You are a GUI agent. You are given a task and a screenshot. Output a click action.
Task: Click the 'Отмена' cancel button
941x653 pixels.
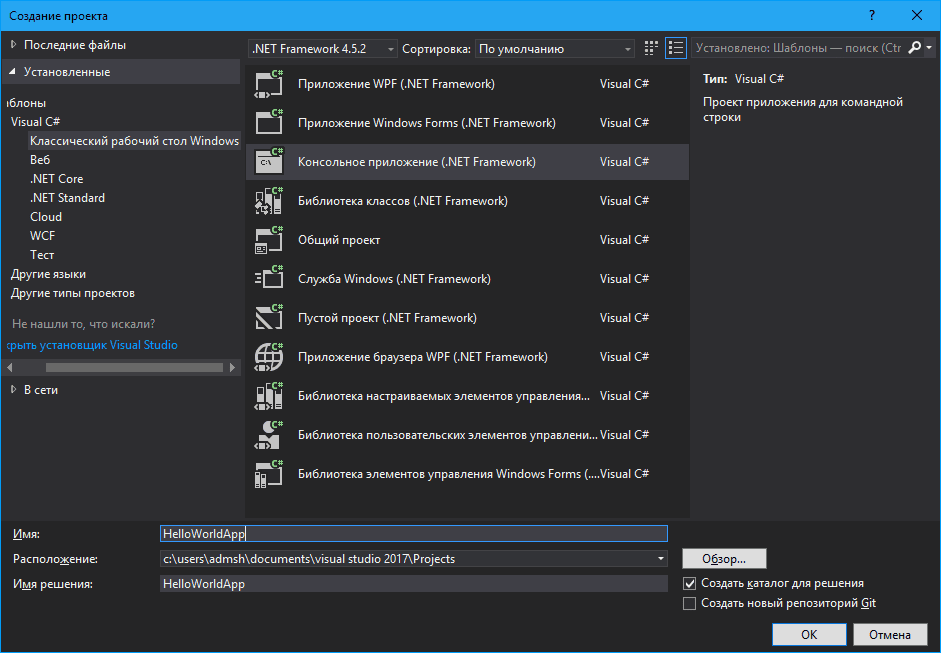pyautogui.click(x=890, y=634)
